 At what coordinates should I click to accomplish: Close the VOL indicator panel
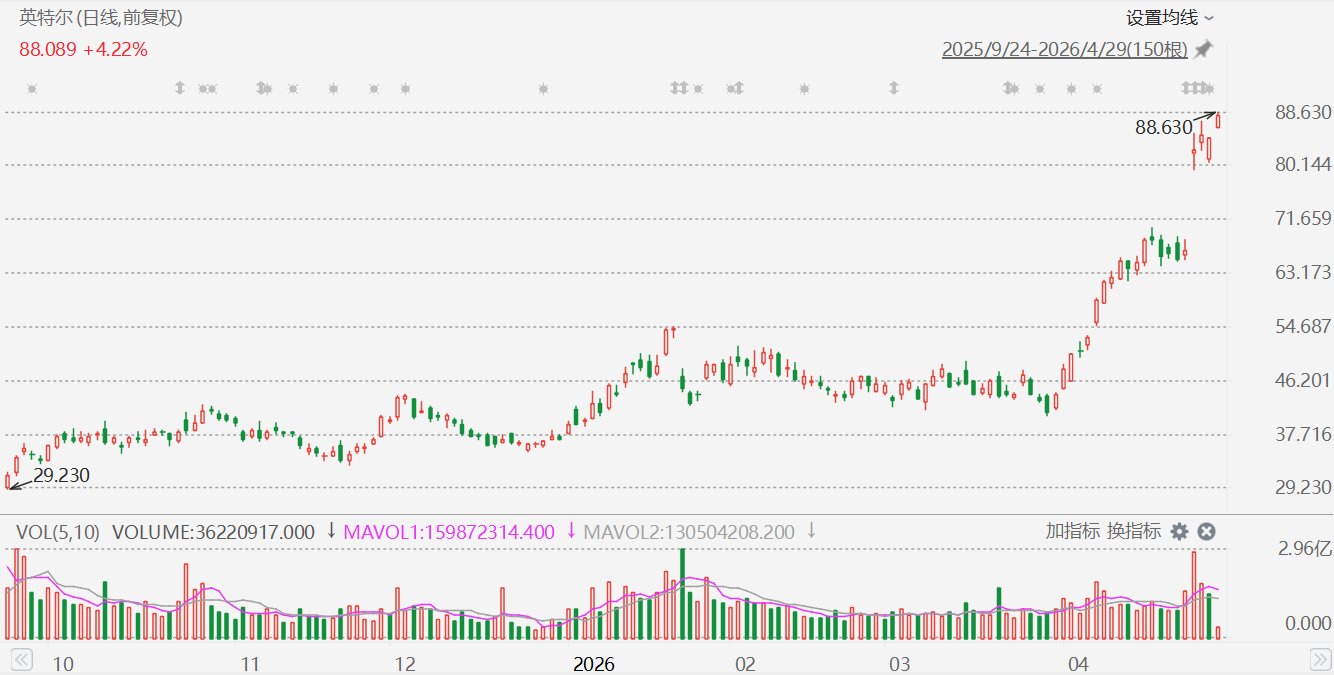[1207, 532]
